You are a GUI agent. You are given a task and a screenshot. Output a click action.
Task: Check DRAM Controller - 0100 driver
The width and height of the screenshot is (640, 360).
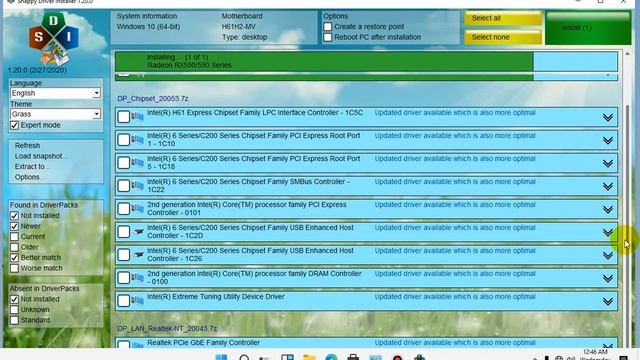pos(123,278)
